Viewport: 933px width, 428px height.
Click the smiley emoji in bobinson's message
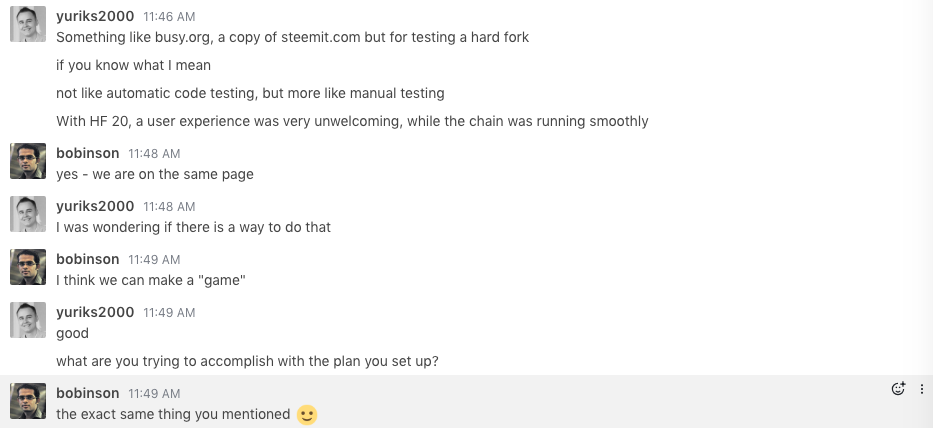[307, 414]
